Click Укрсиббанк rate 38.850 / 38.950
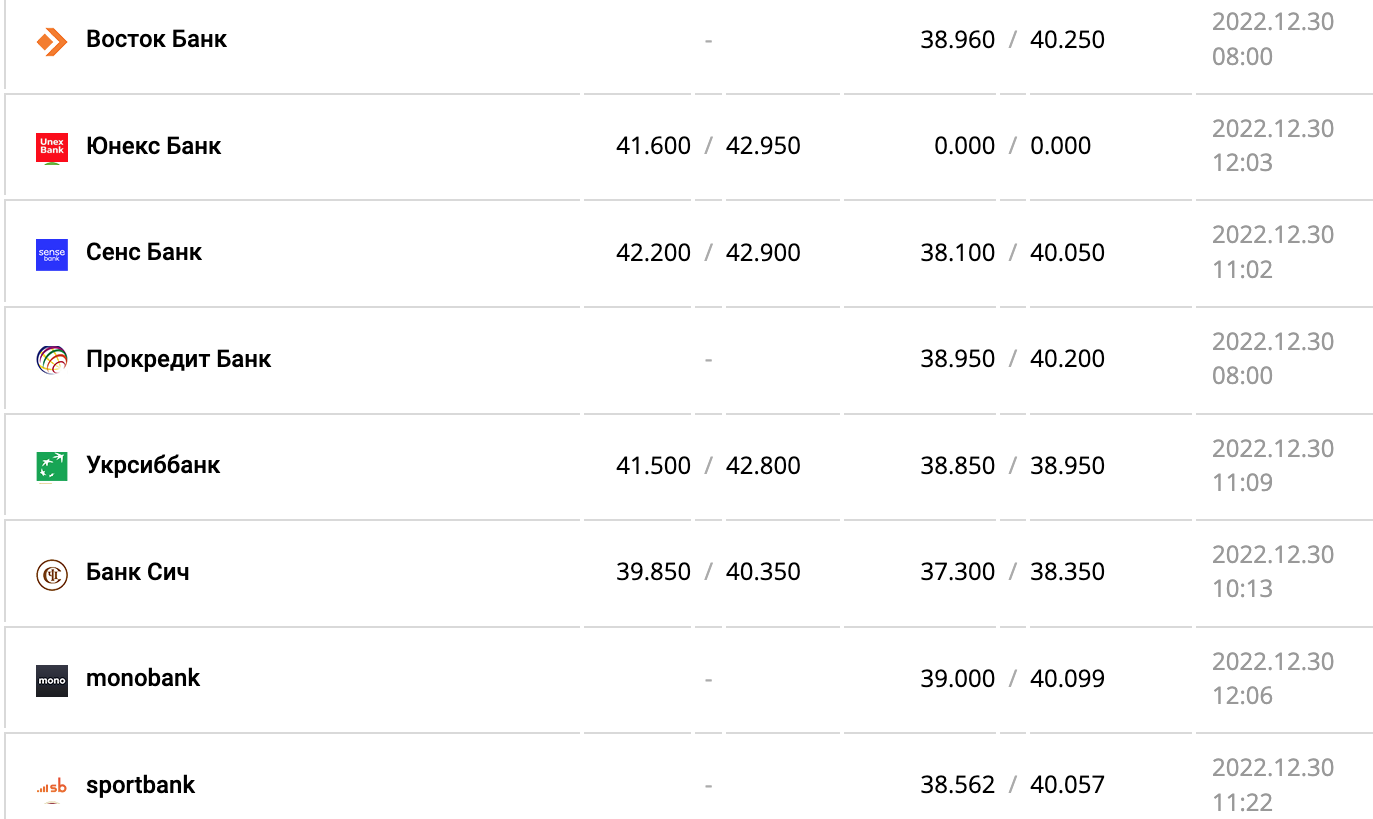1373x819 pixels. pyautogui.click(x=1012, y=466)
